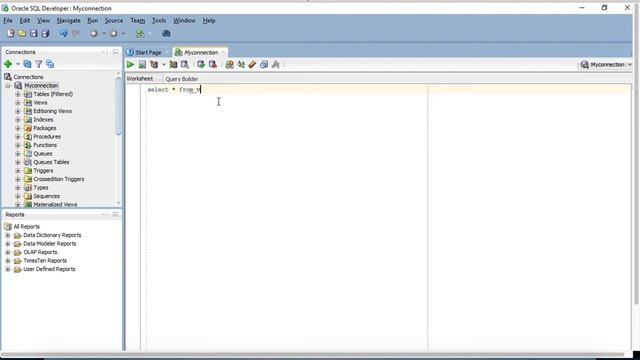Click the Autotrace icon in worksheet toolbar

click(x=173, y=64)
